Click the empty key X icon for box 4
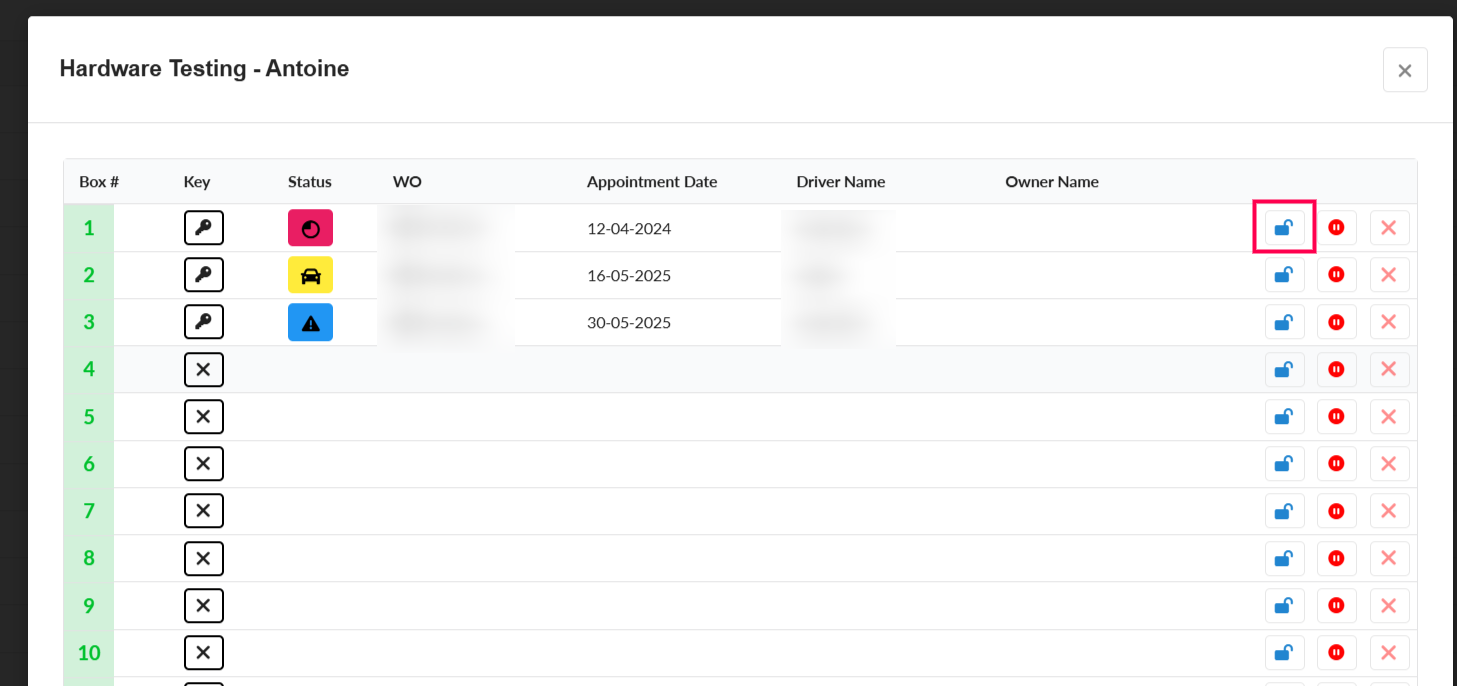Screen dimensions: 1457x686 pyautogui.click(x=203, y=369)
